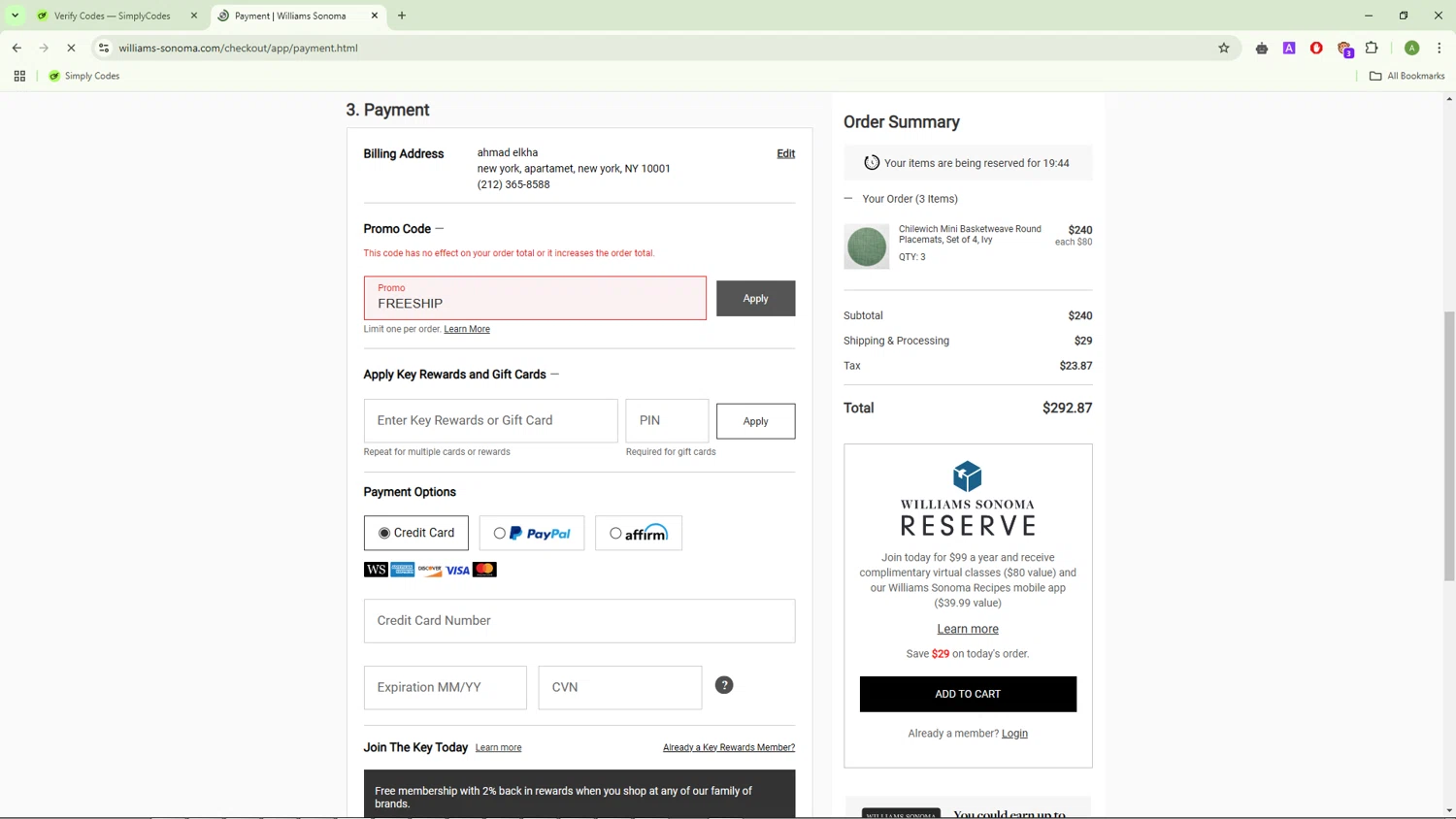The width and height of the screenshot is (1456, 819).
Task: Click the scrollbar down arrow
Action: pos(1449,811)
